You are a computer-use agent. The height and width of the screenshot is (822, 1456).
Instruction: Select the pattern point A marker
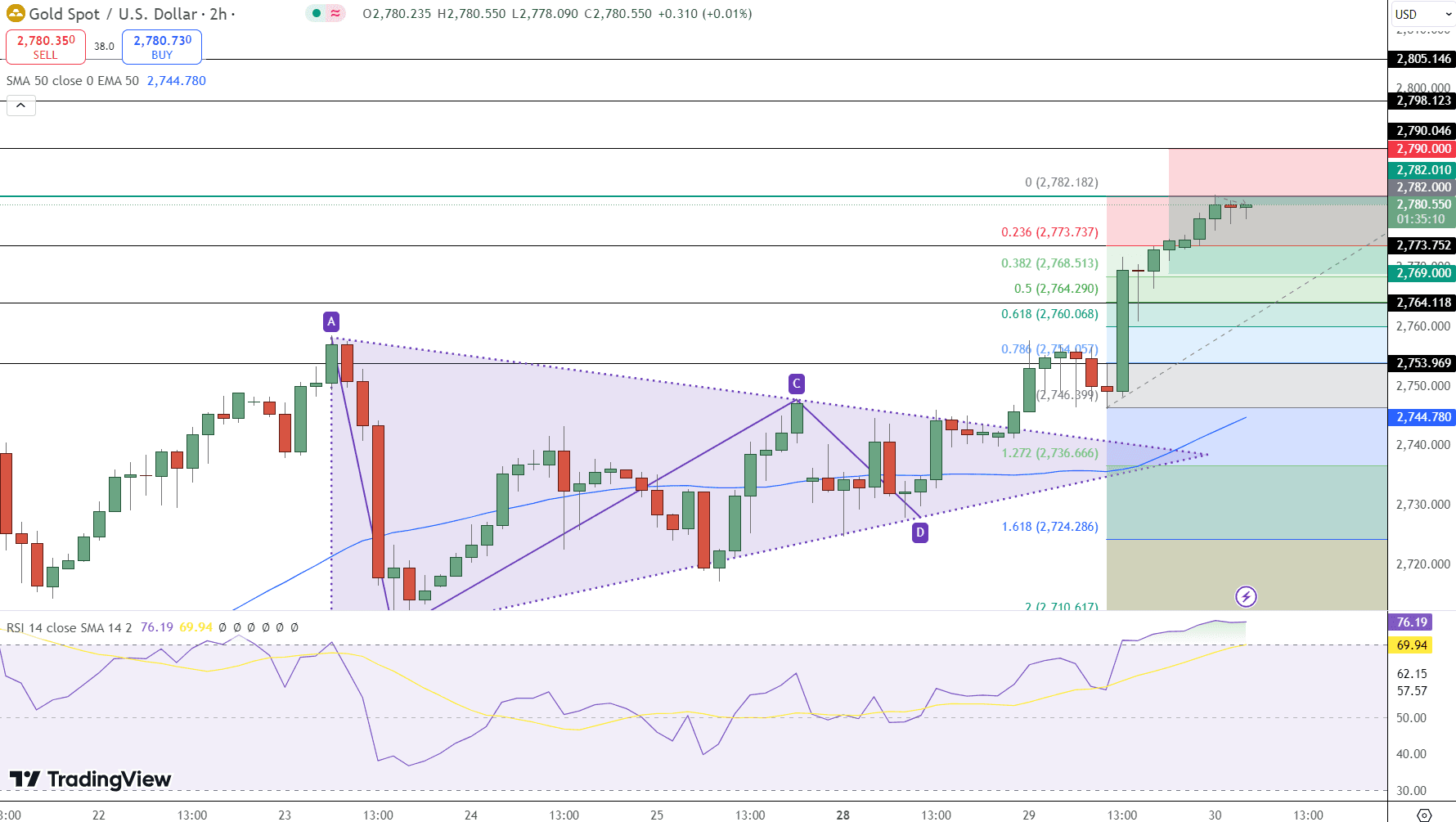pyautogui.click(x=330, y=321)
